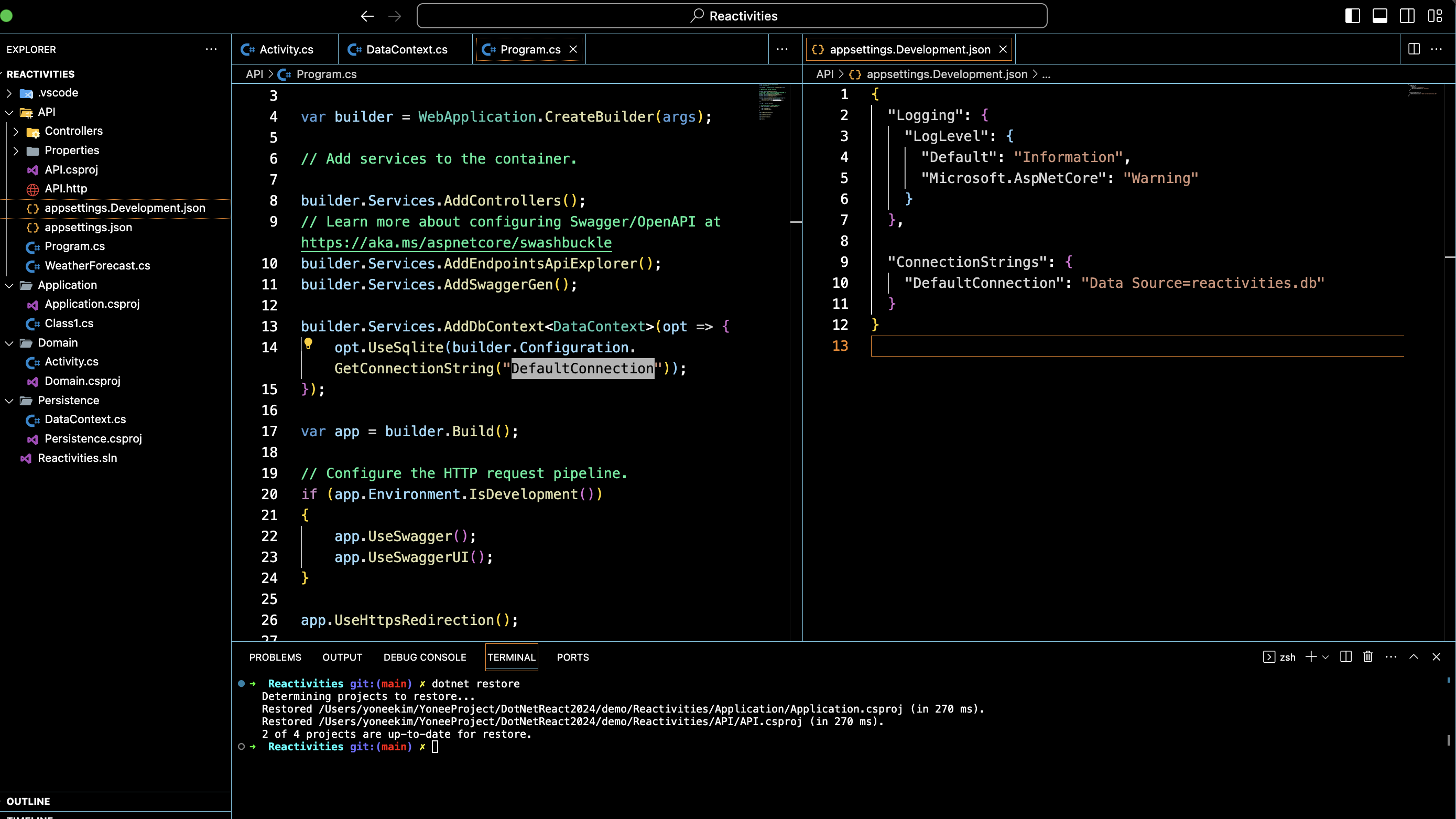
Task: Open the terminal launch profile dropdown arrow
Action: pyautogui.click(x=1325, y=657)
